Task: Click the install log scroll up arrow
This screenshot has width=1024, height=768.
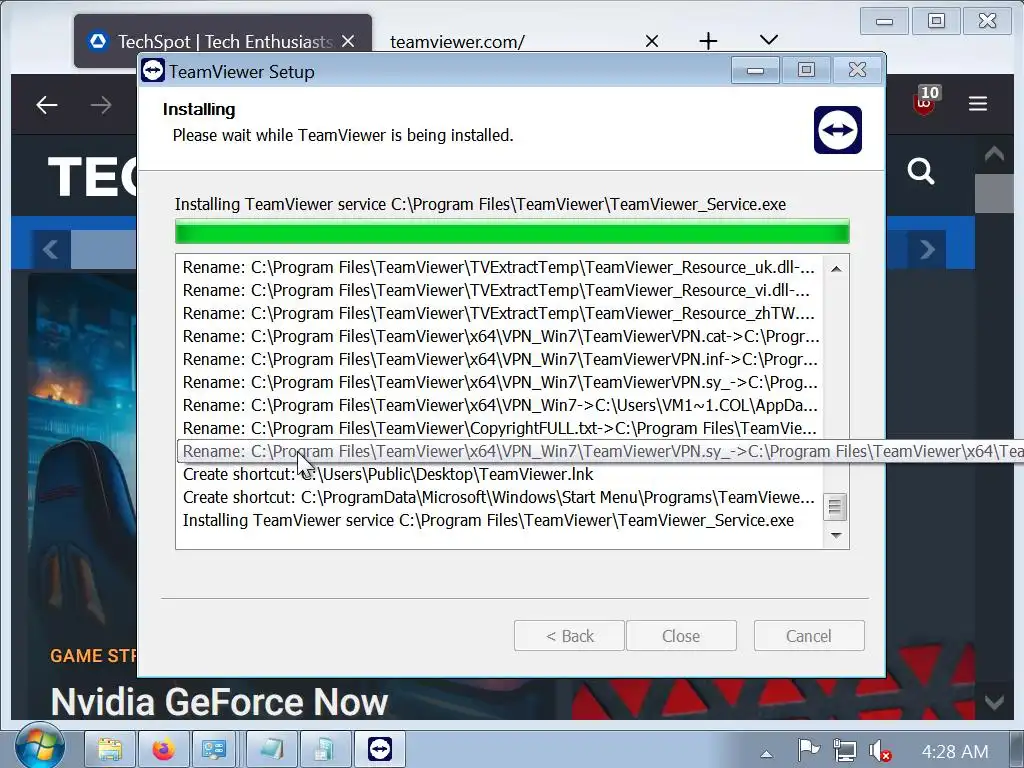Action: 836,268
